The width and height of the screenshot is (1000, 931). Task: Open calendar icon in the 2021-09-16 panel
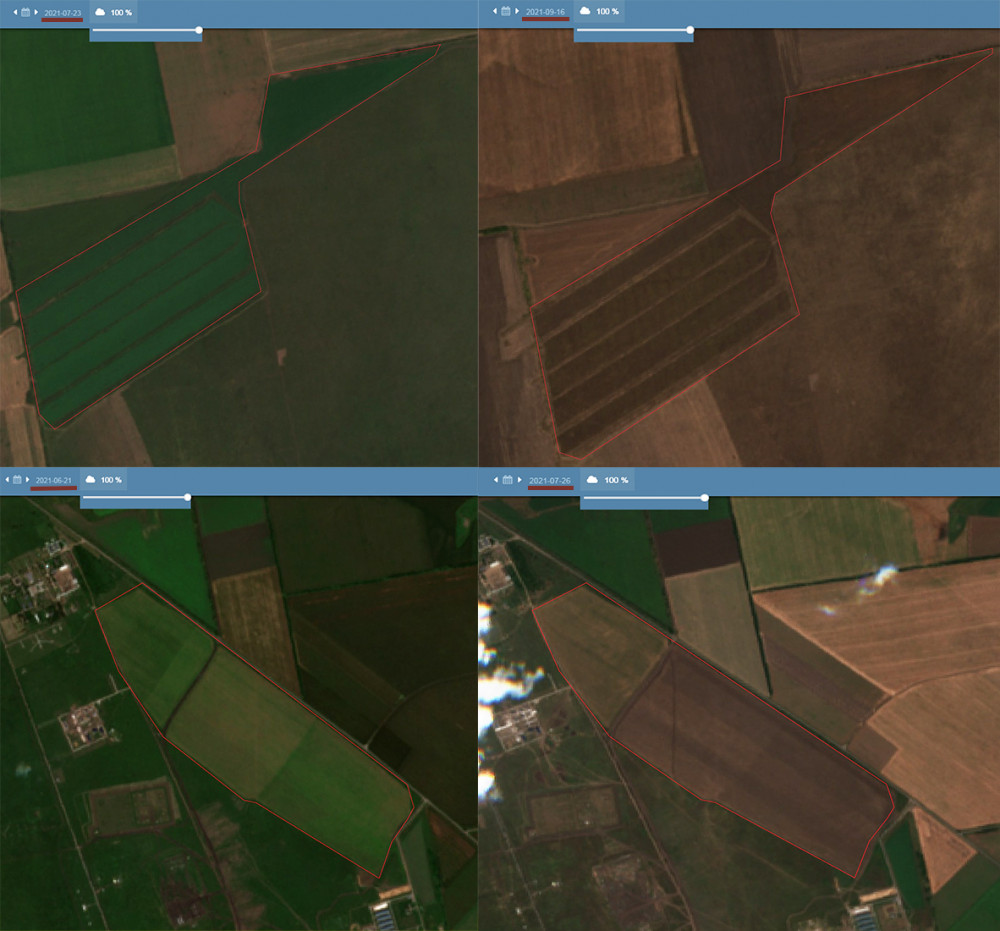point(506,11)
